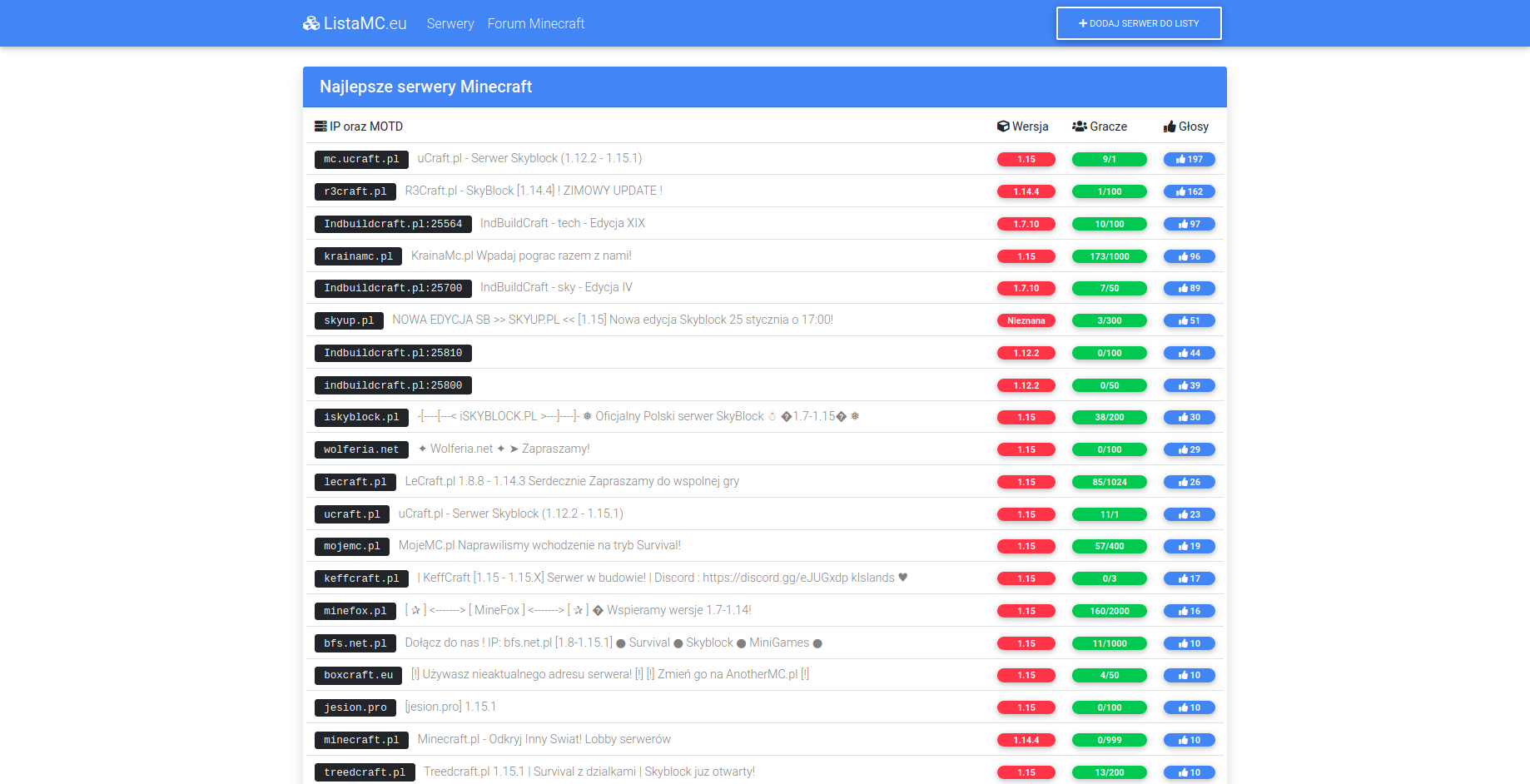1530x784 pixels.
Task: Select the wolferia.net address tag
Action: click(x=361, y=449)
